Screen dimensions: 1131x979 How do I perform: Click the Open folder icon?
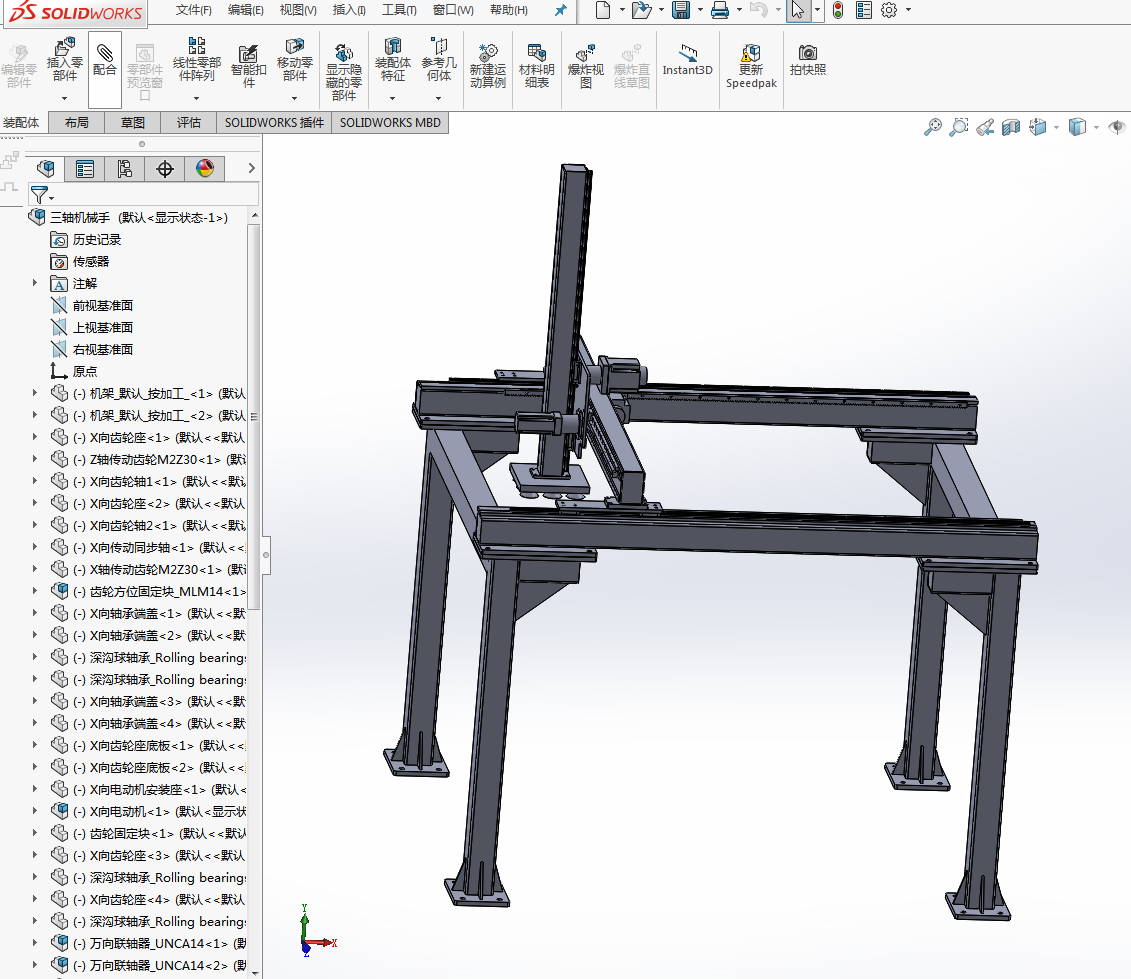[x=641, y=10]
